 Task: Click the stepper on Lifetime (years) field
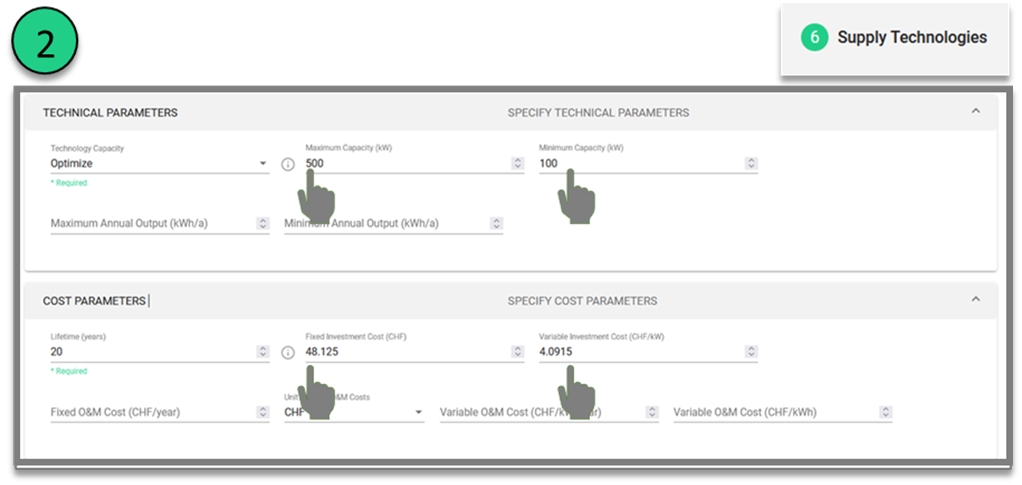point(263,352)
